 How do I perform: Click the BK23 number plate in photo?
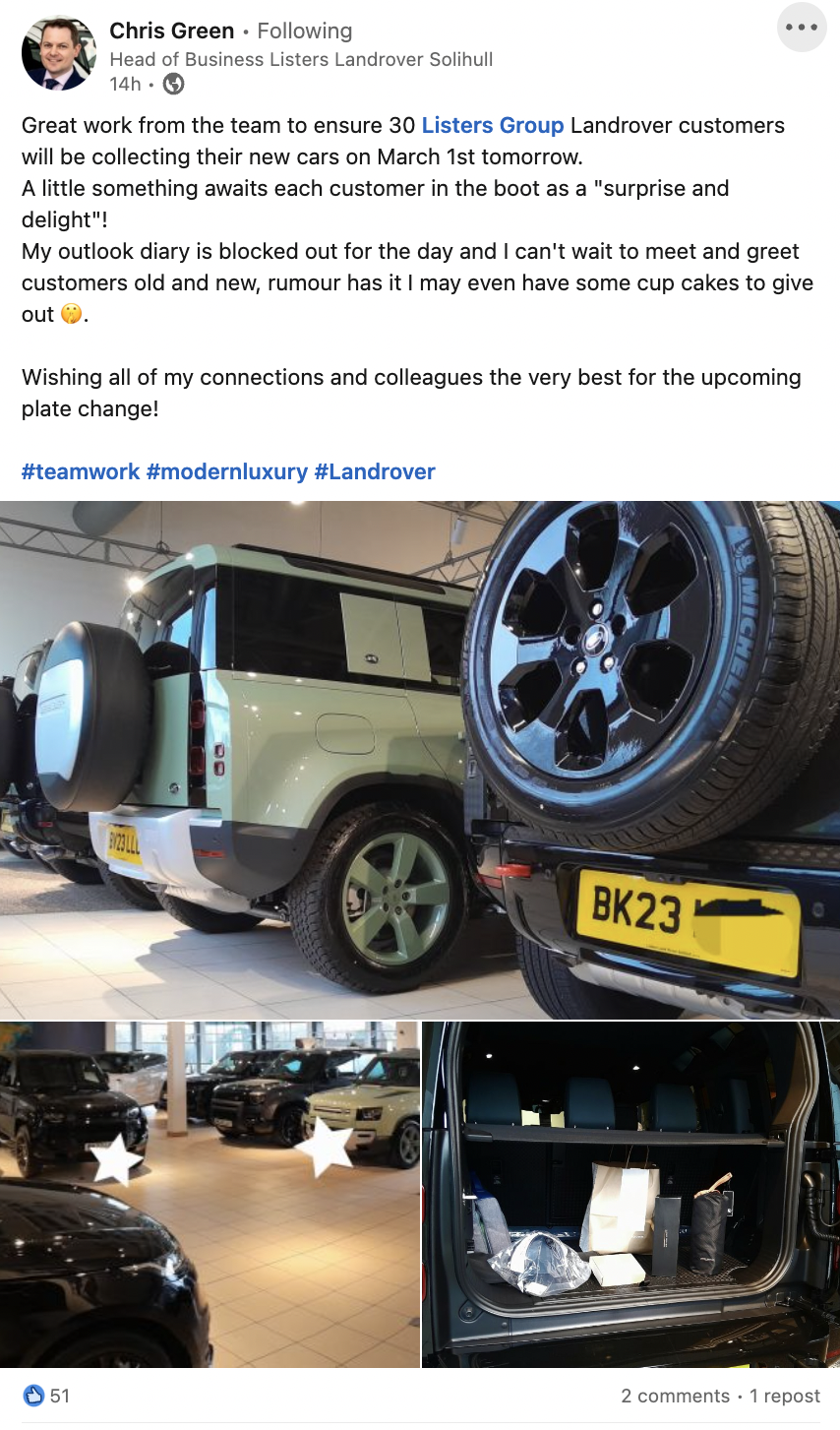687,921
